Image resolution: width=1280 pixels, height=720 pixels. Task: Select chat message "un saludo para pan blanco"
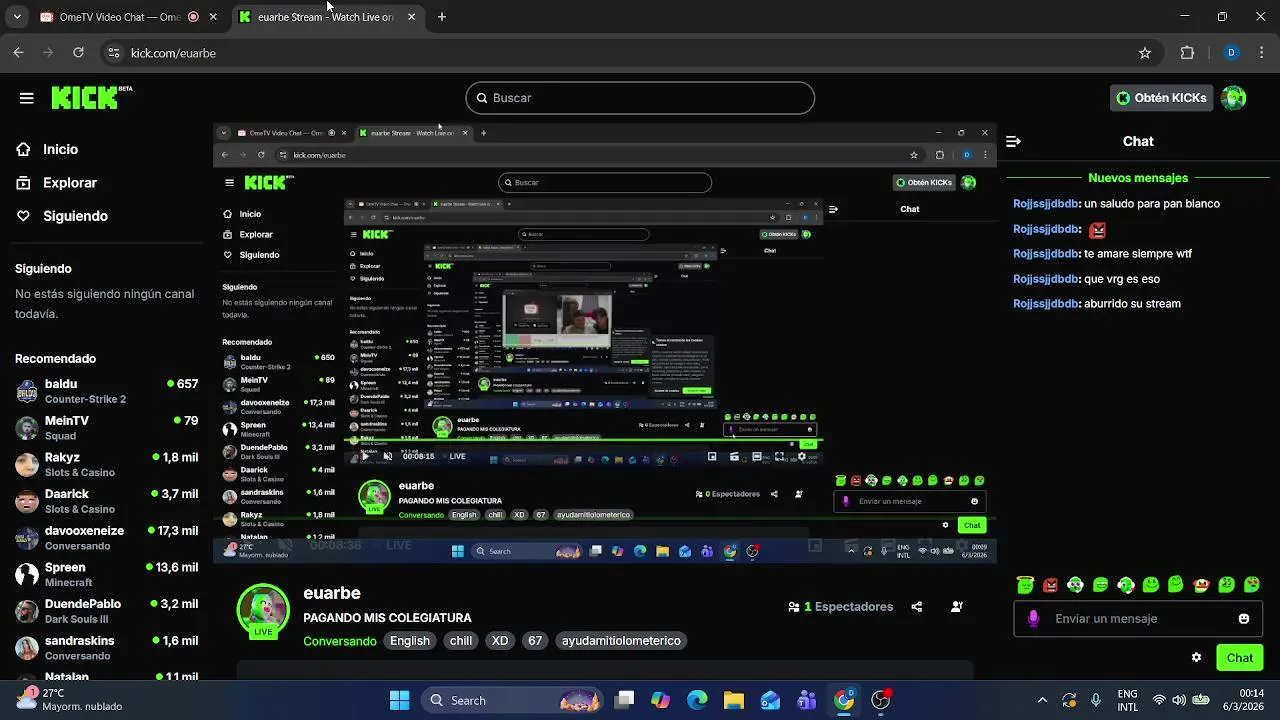point(1152,204)
